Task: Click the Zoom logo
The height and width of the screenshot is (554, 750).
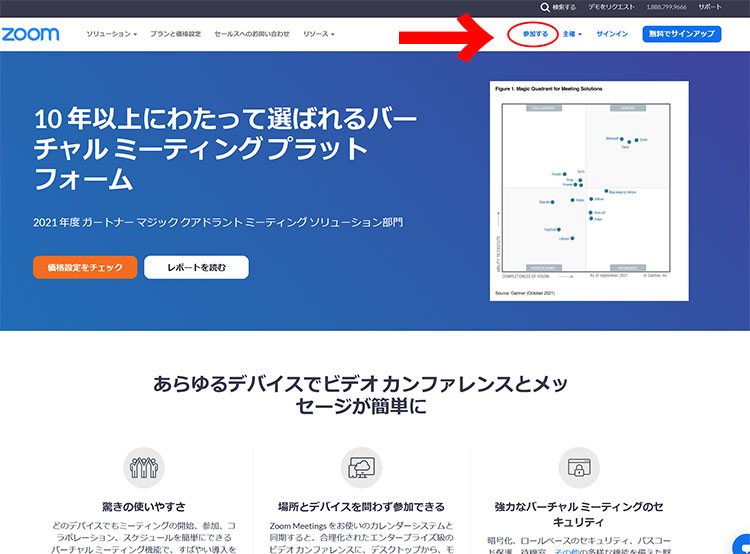Action: point(30,34)
